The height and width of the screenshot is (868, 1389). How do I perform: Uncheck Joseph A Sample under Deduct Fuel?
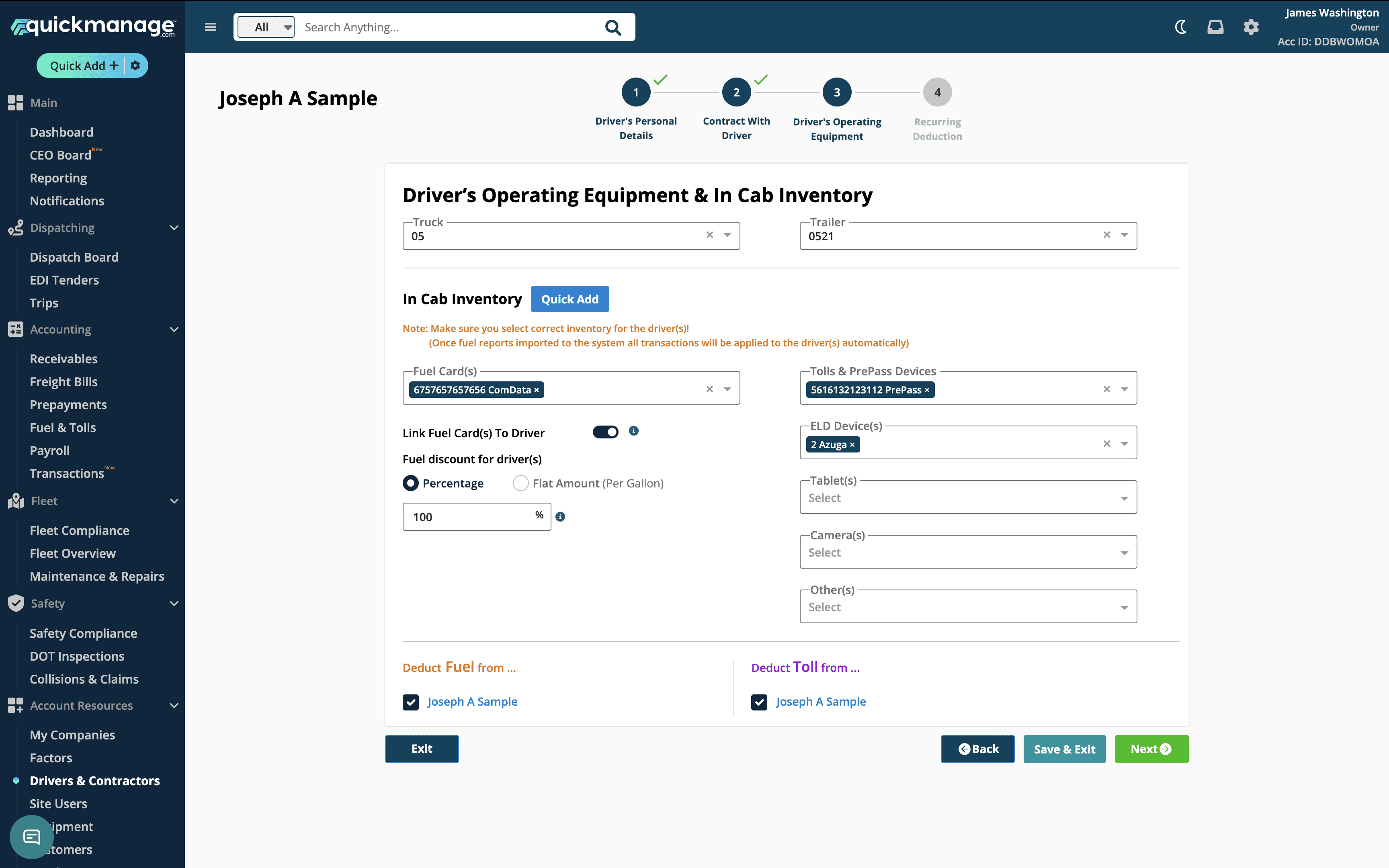[x=411, y=702]
